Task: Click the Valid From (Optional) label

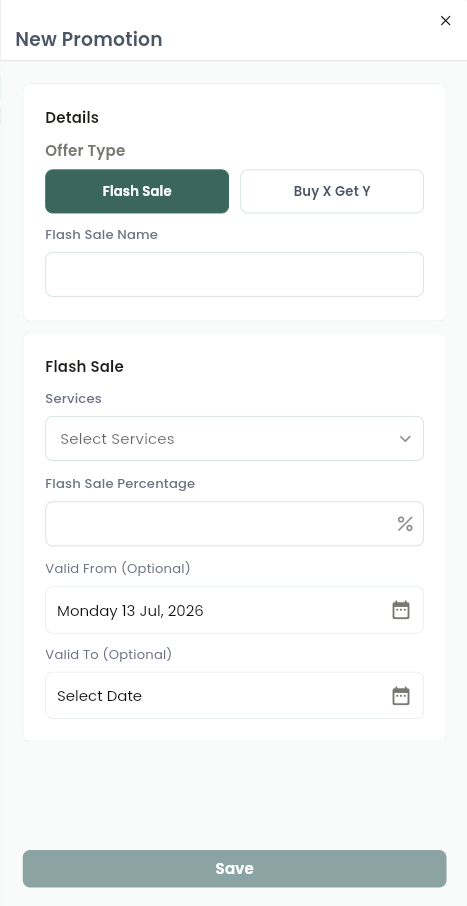Action: (x=117, y=569)
